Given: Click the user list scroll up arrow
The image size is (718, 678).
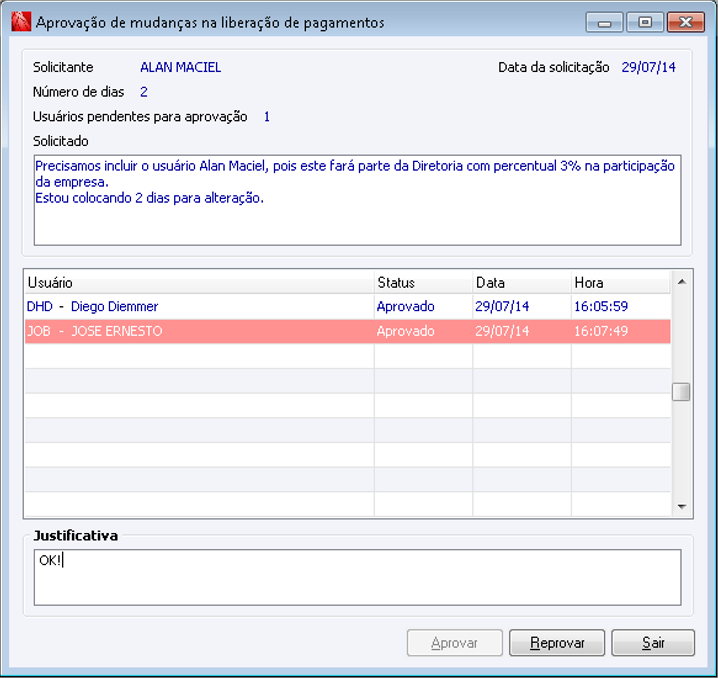Looking at the screenshot, I should [681, 282].
